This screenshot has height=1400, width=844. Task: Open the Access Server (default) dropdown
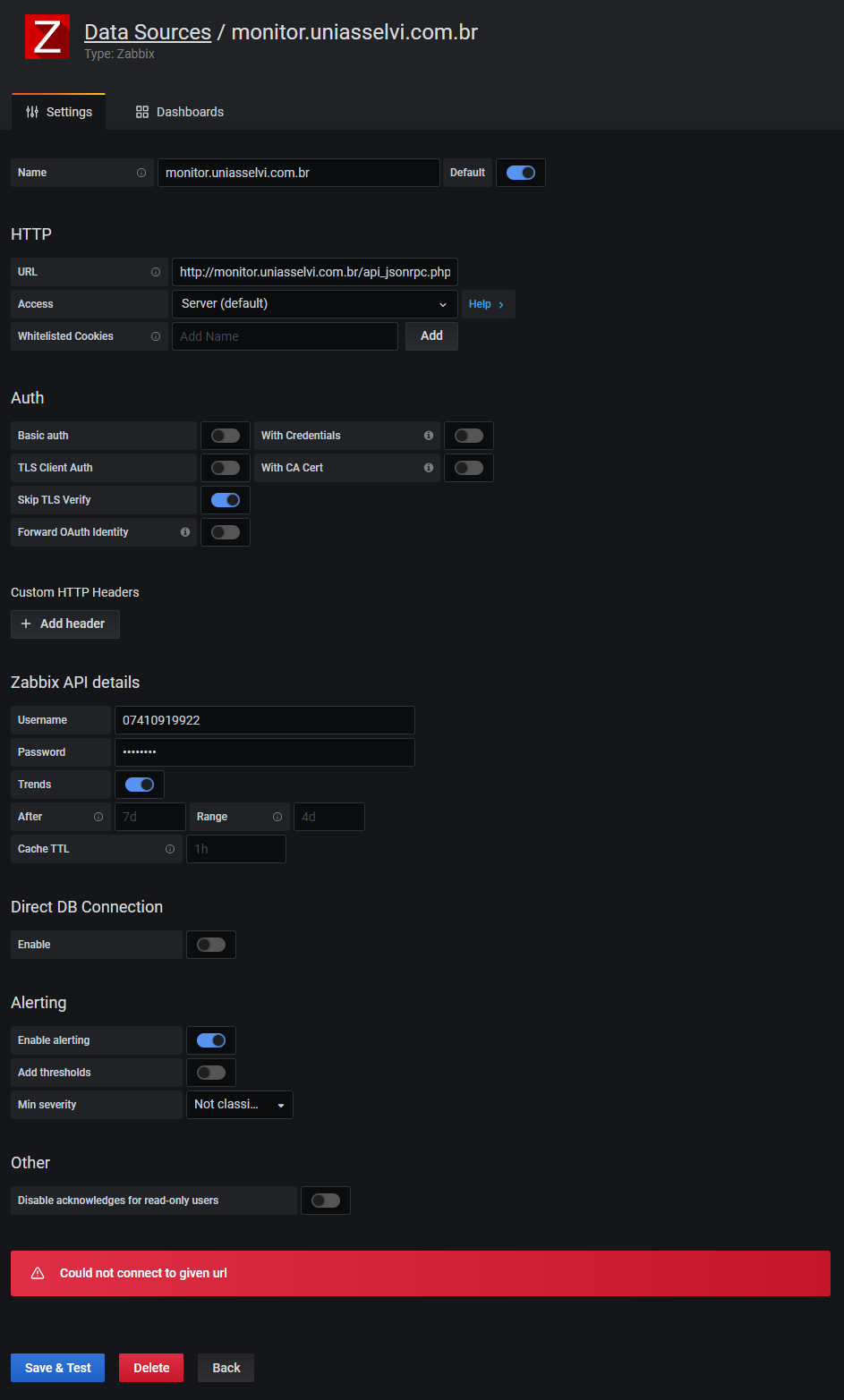tap(315, 304)
